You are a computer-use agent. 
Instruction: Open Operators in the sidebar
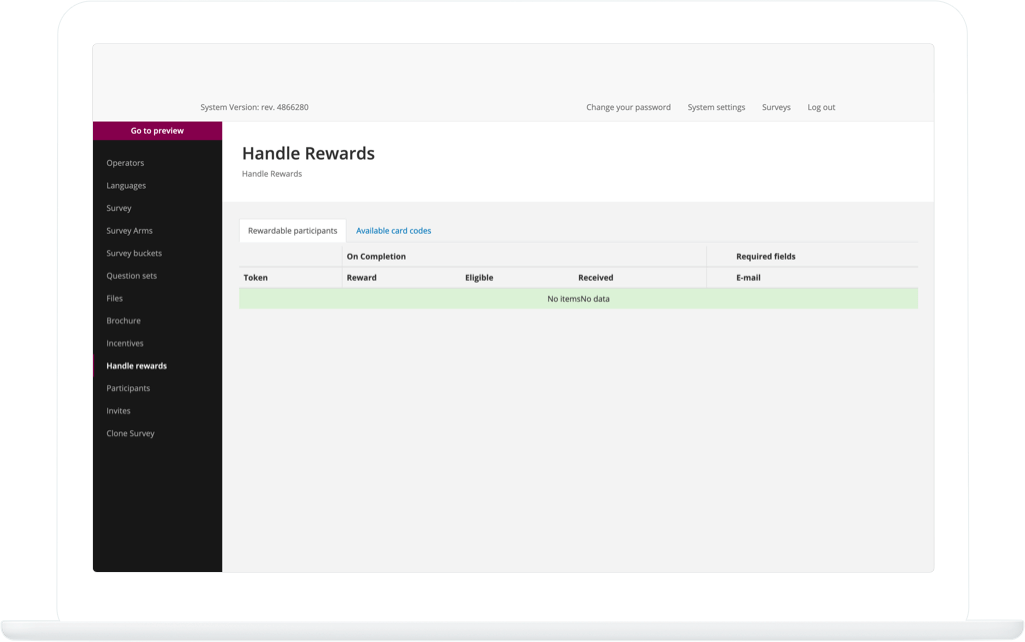[x=125, y=163]
